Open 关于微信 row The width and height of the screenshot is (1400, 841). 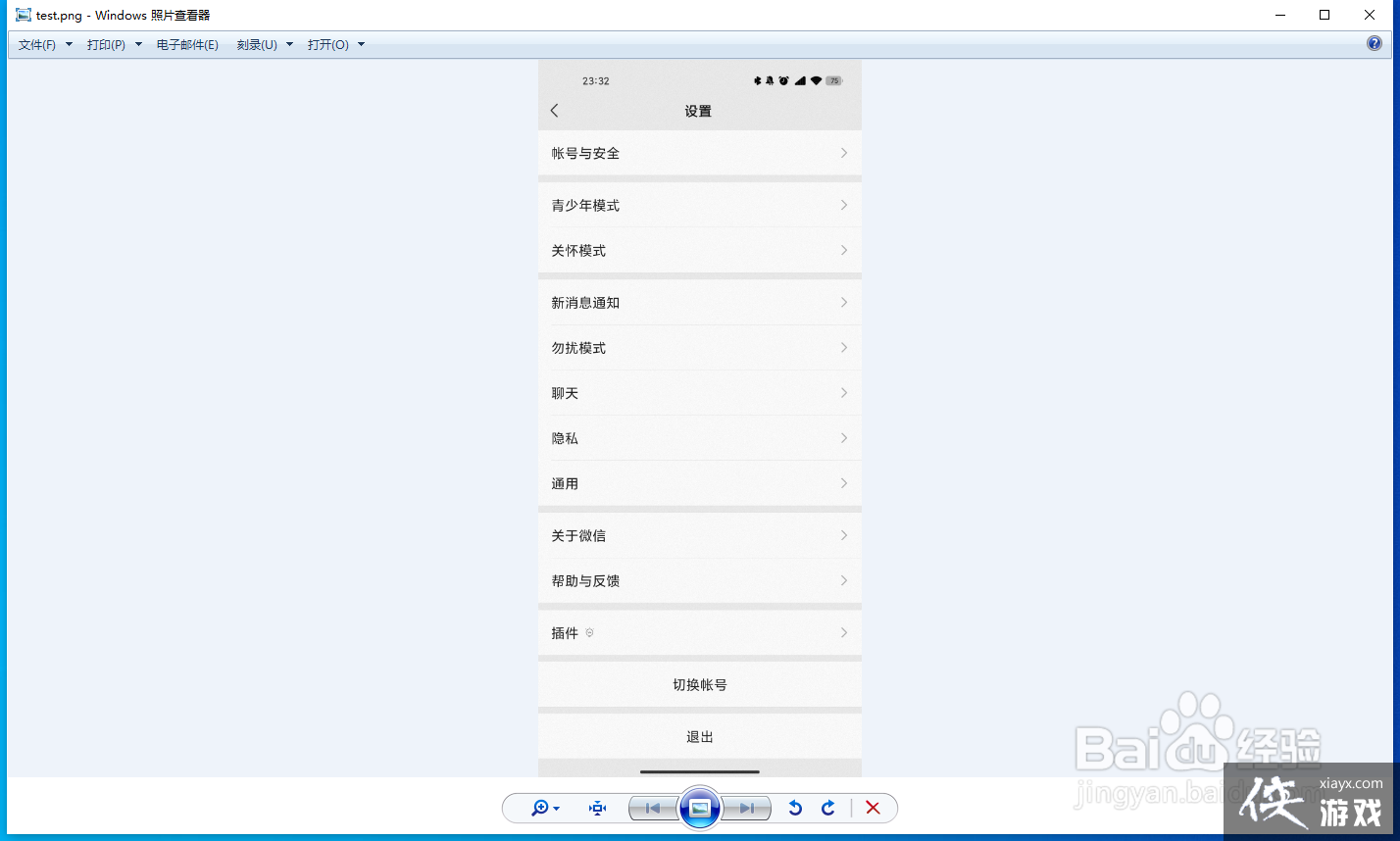coord(700,535)
